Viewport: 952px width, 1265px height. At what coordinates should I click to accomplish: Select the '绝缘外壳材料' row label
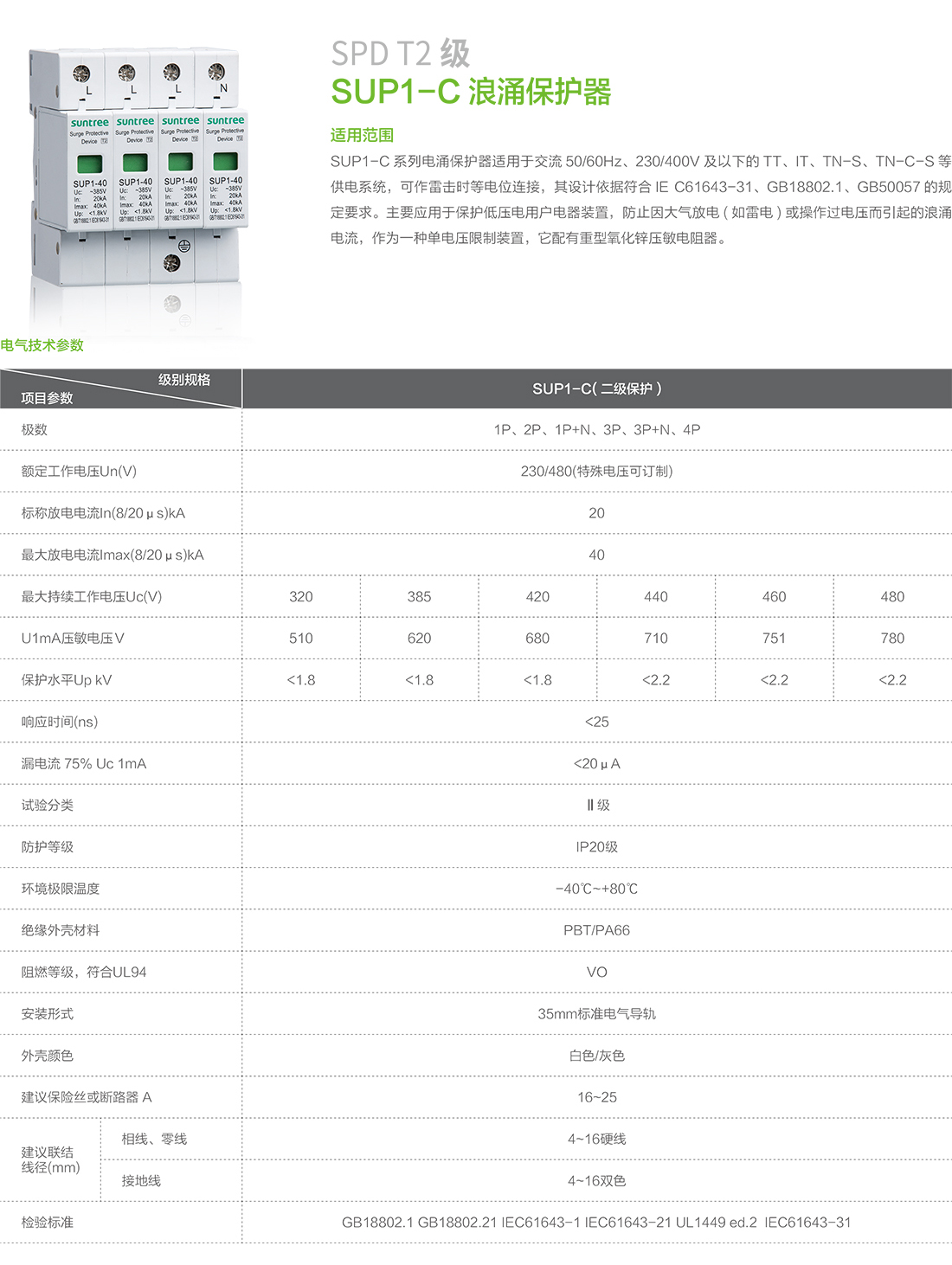pyautogui.click(x=61, y=930)
